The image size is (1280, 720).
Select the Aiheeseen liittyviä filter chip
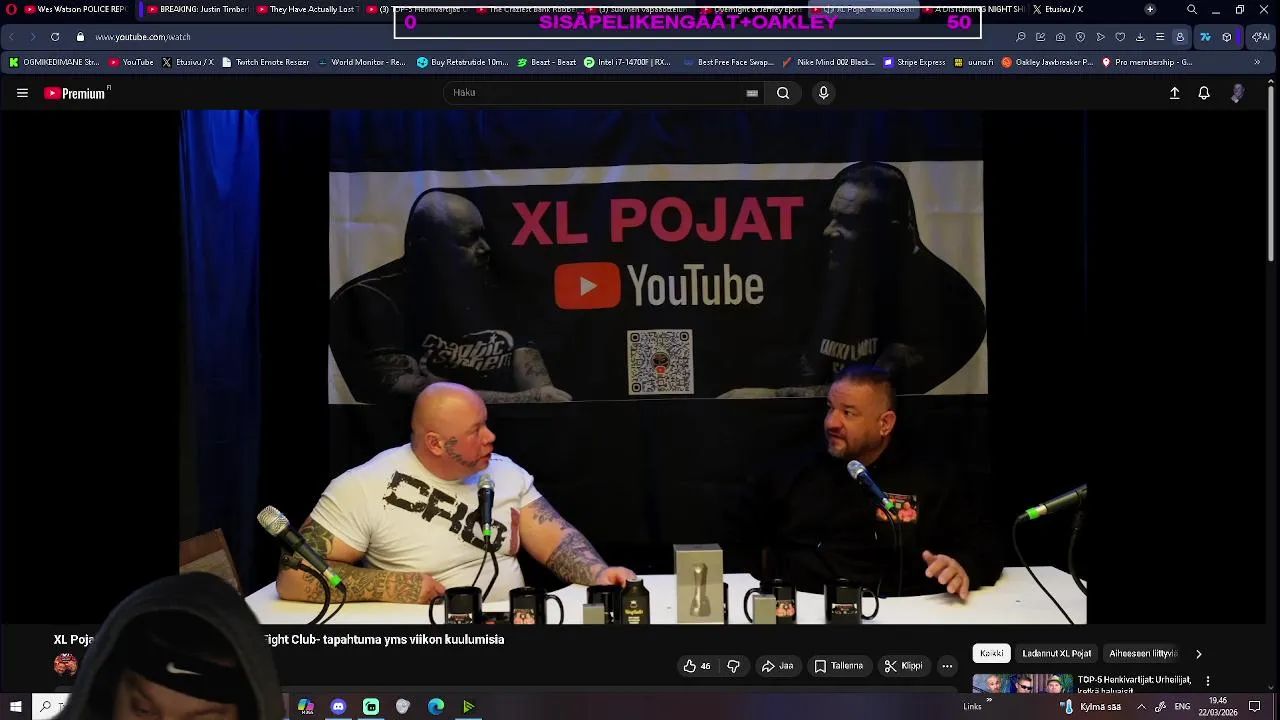pyautogui.click(x=1142, y=654)
